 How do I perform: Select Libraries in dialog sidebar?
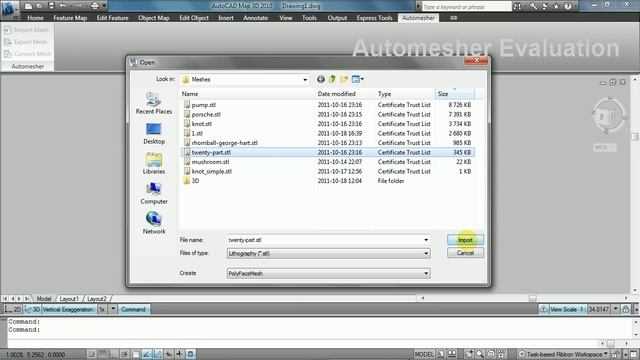pos(154,163)
